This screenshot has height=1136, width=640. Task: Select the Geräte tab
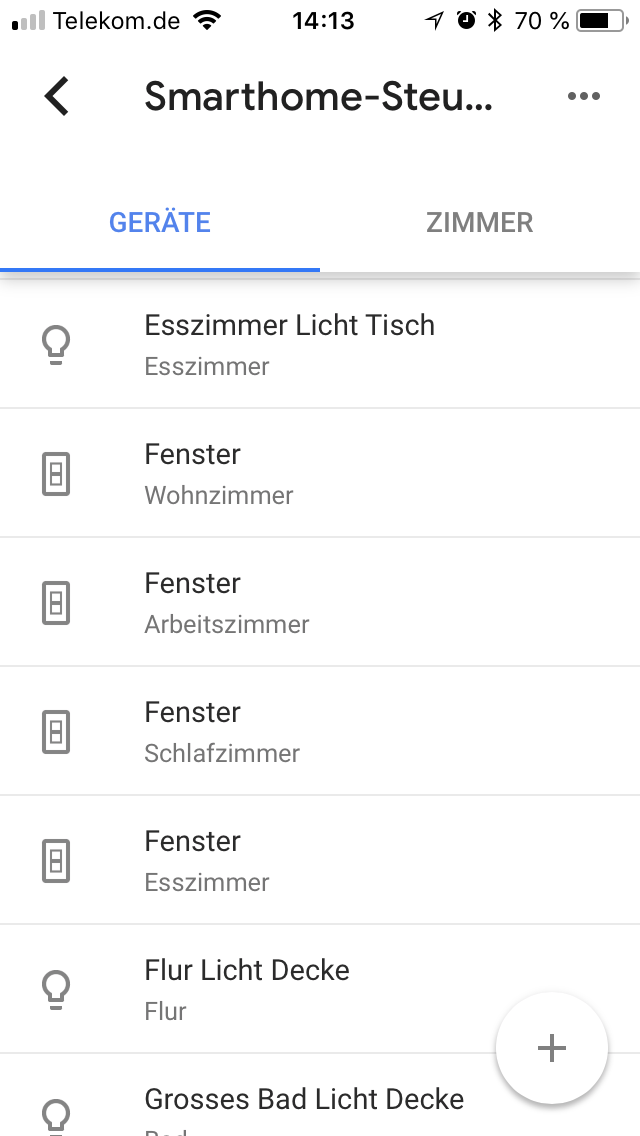click(x=160, y=222)
